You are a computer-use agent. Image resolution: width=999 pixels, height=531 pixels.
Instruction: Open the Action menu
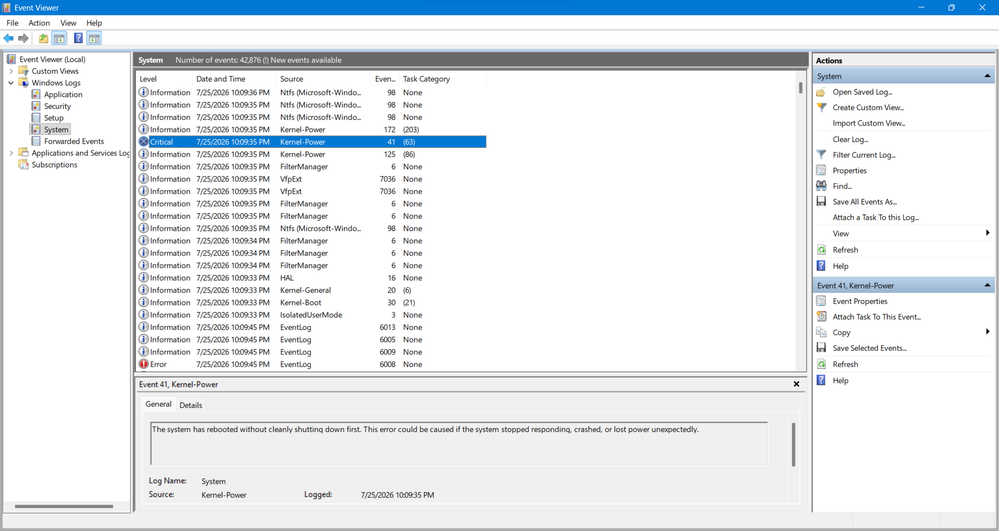39,23
